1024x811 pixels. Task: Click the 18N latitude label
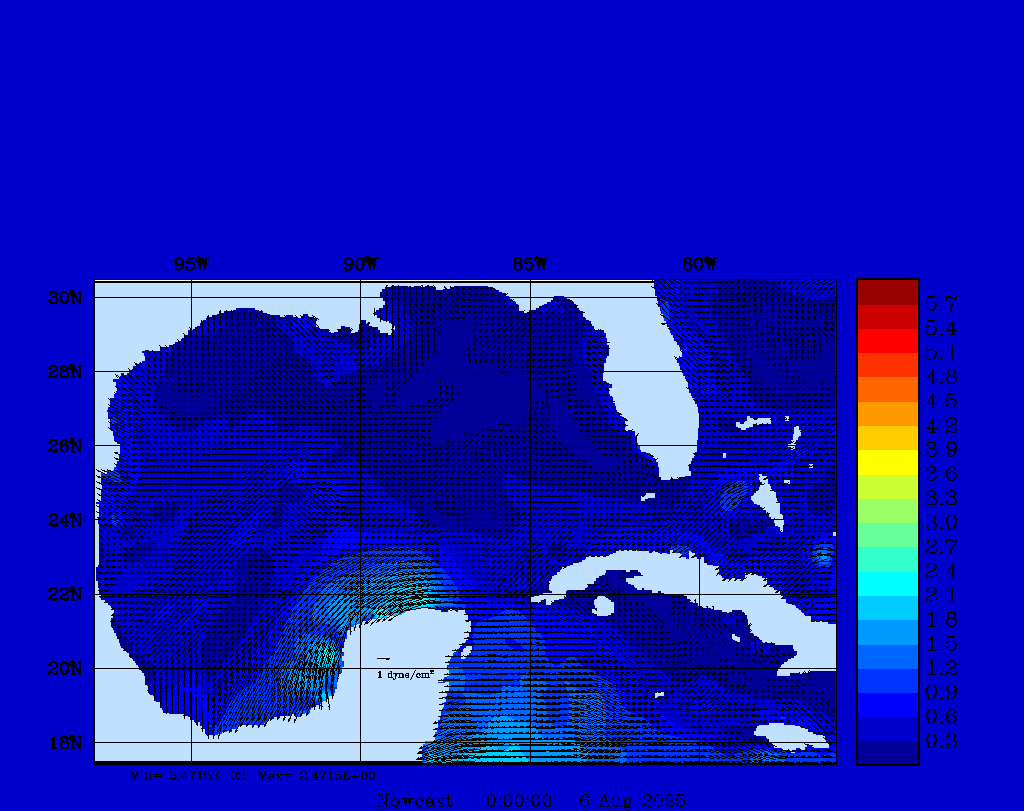[x=63, y=742]
